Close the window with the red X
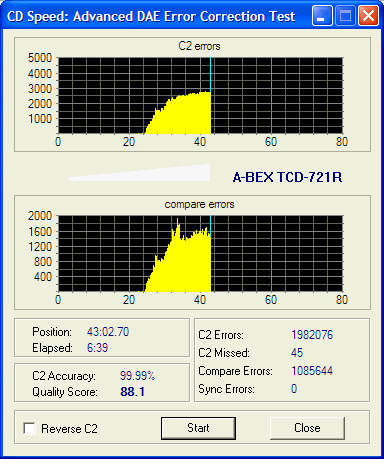Screen dimensions: 384x459 (368, 16)
